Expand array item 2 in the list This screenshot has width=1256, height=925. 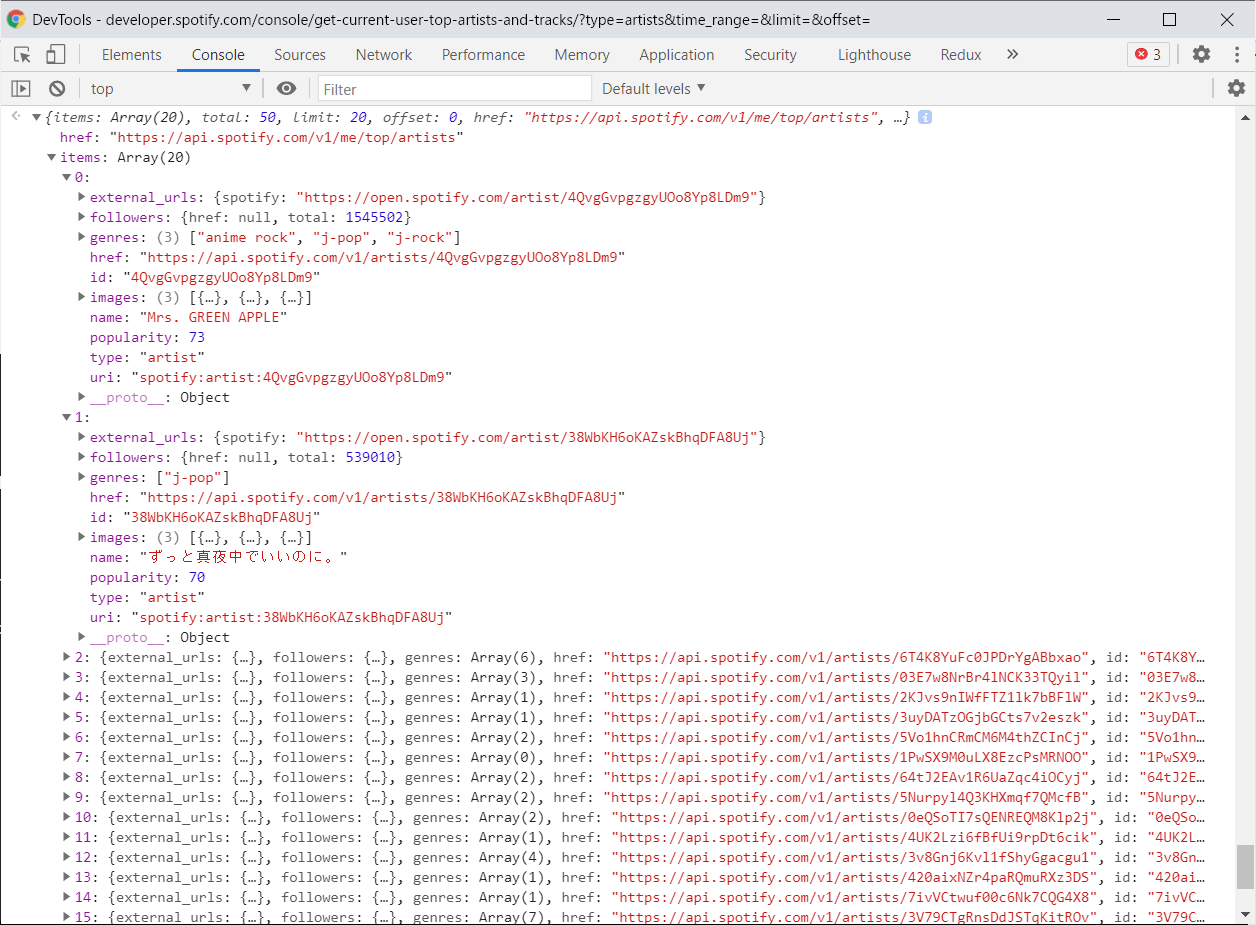67,657
